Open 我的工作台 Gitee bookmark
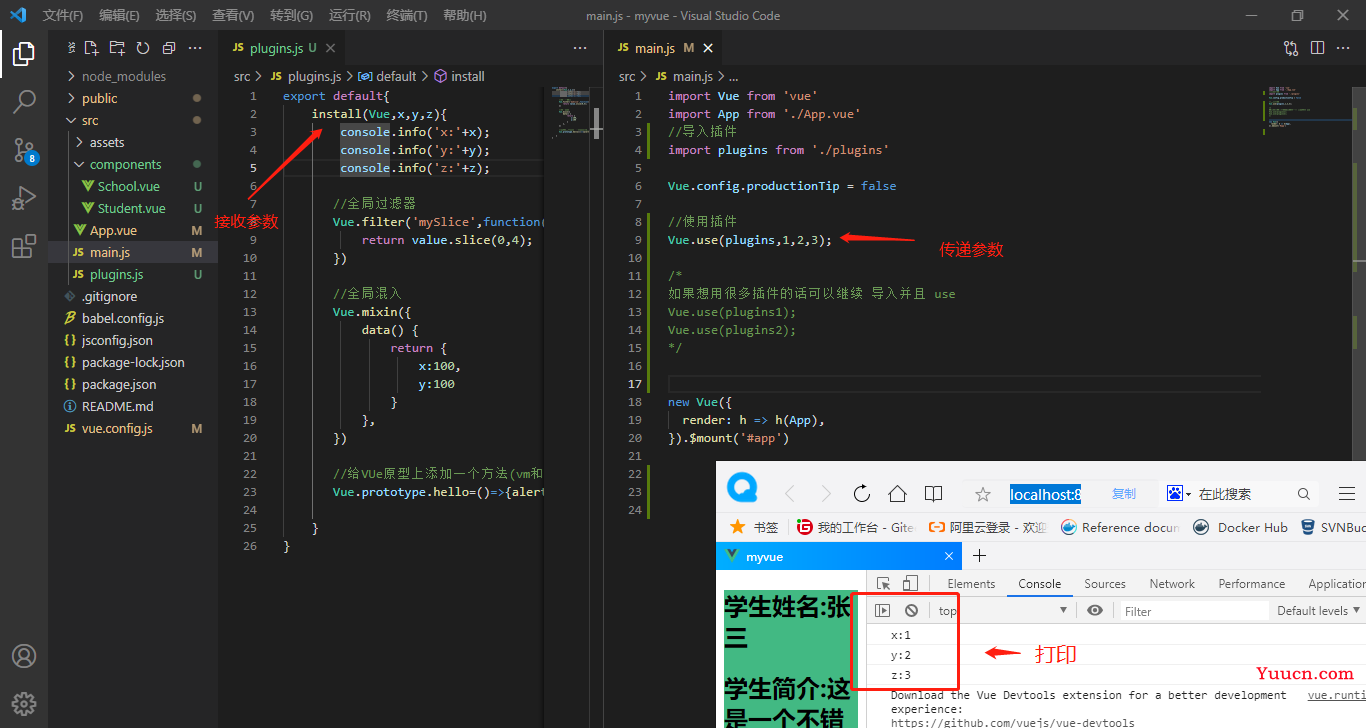 pyautogui.click(x=856, y=527)
